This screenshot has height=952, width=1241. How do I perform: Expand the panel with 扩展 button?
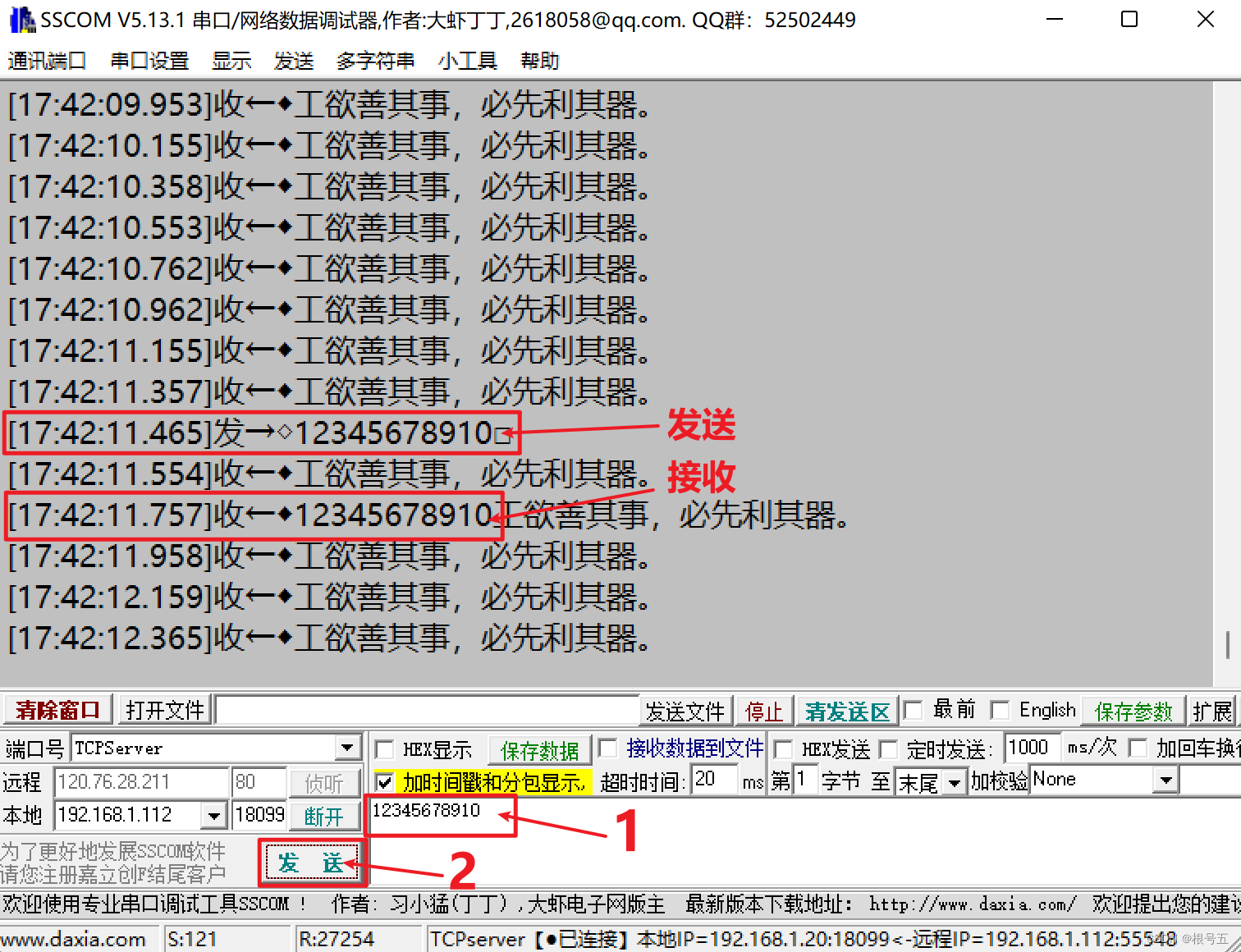pyautogui.click(x=1215, y=711)
